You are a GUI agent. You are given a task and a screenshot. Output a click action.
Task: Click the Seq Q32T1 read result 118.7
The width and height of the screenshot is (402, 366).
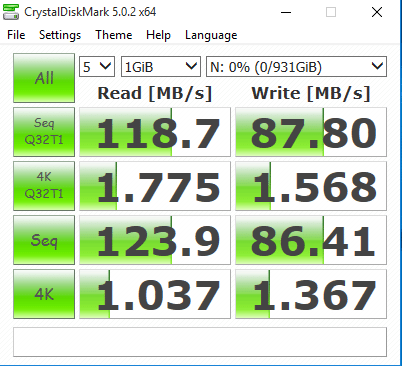pyautogui.click(x=155, y=132)
